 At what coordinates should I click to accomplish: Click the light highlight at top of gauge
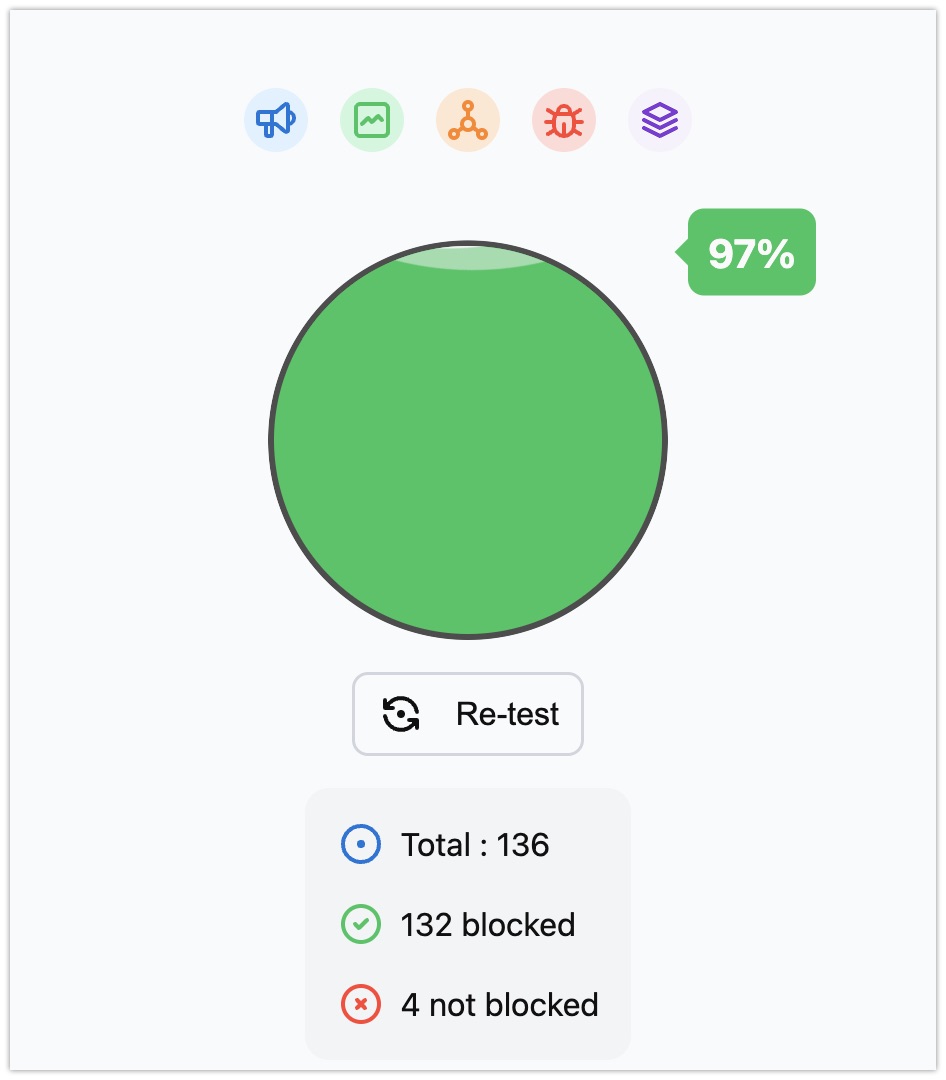[469, 257]
